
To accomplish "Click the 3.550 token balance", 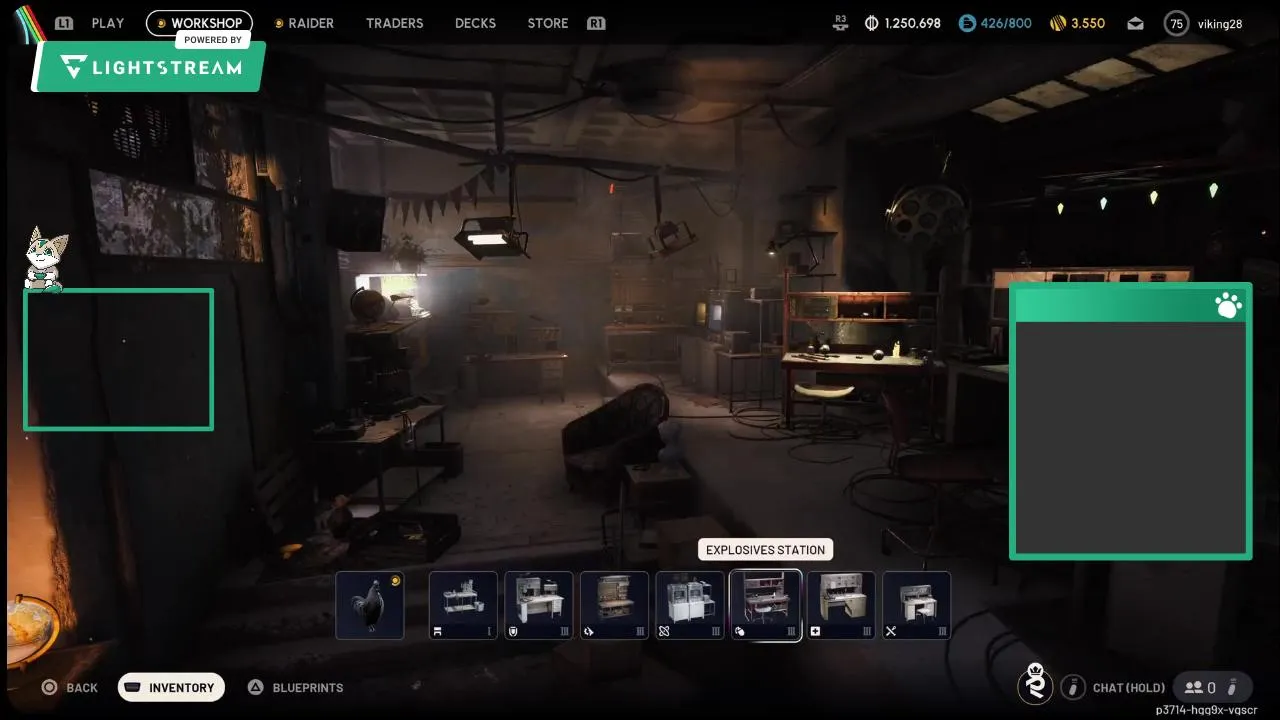I will tap(1088, 23).
